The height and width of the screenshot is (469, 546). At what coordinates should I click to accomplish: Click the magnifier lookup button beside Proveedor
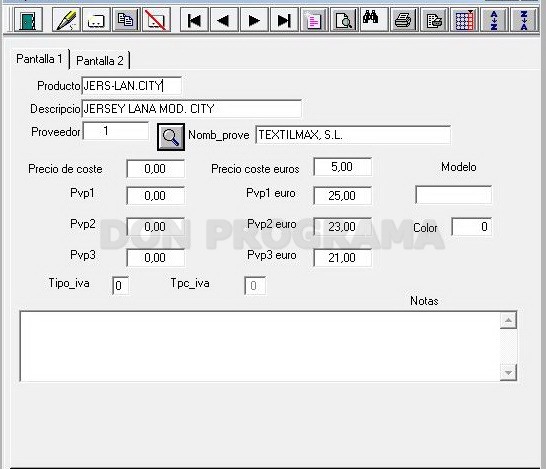point(171,137)
